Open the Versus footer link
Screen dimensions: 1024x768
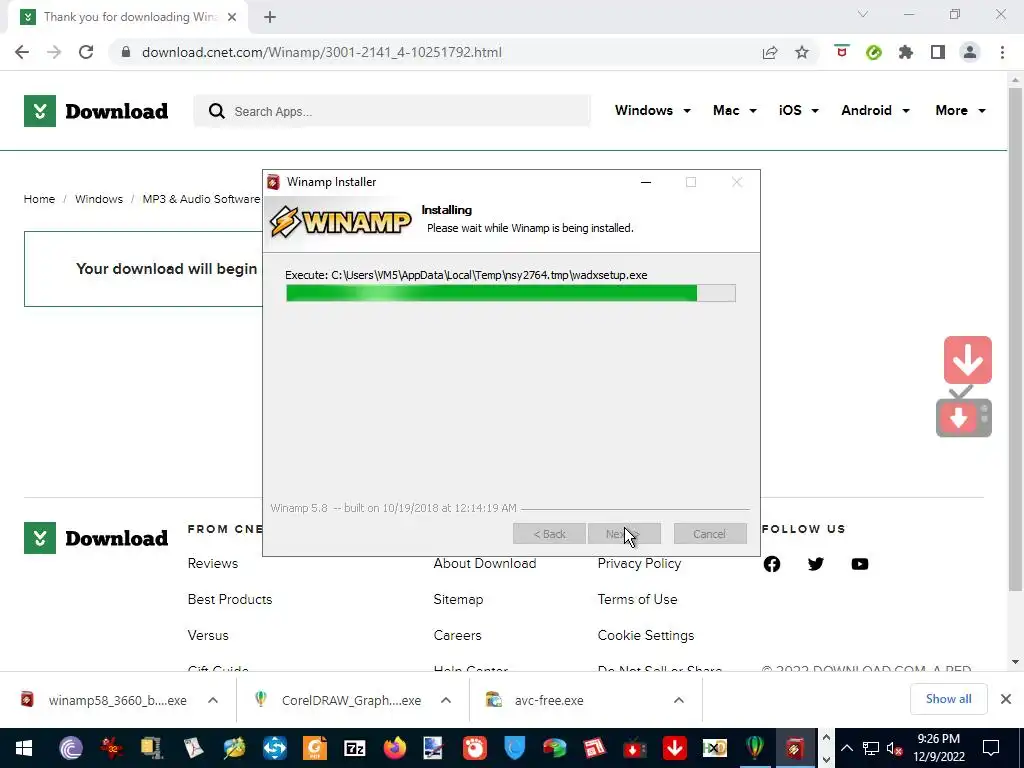(x=208, y=635)
